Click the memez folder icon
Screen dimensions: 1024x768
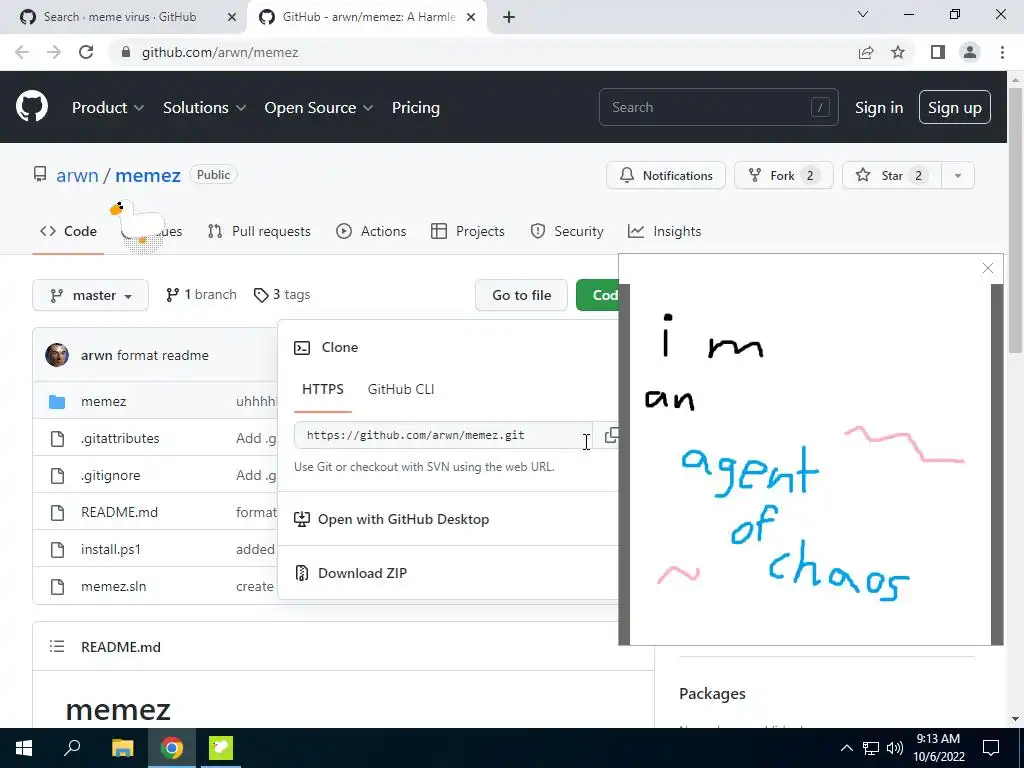(57, 401)
